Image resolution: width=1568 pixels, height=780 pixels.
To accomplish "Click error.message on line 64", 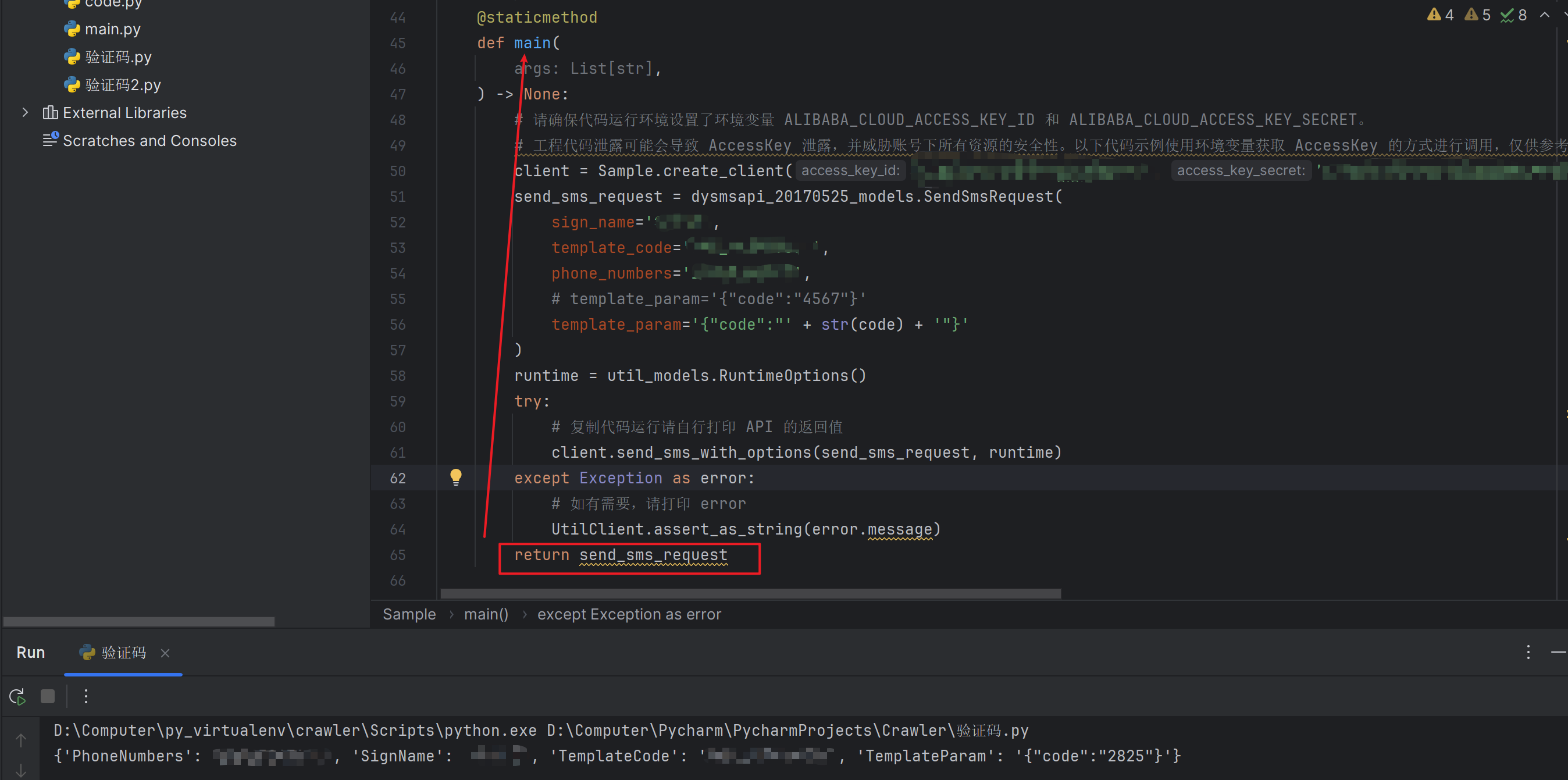I will (872, 529).
